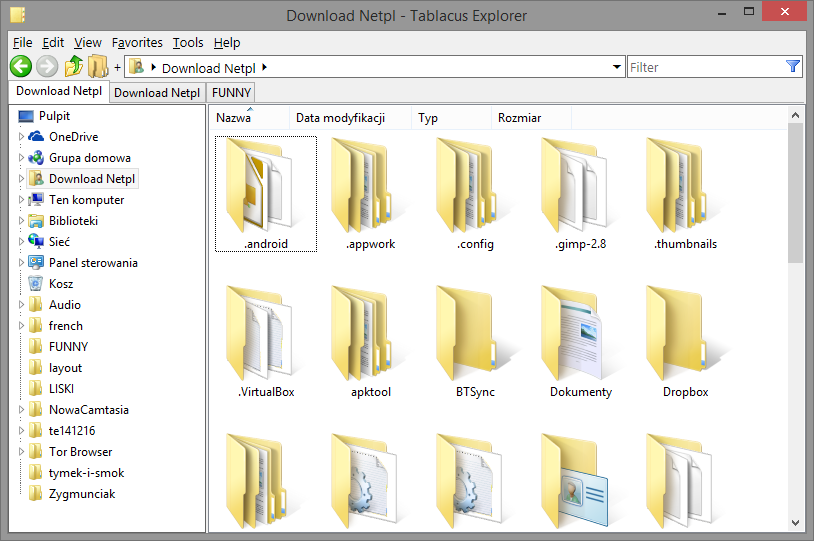The width and height of the screenshot is (814, 541).
Task: Open the Favorites menu
Action: click(x=137, y=43)
